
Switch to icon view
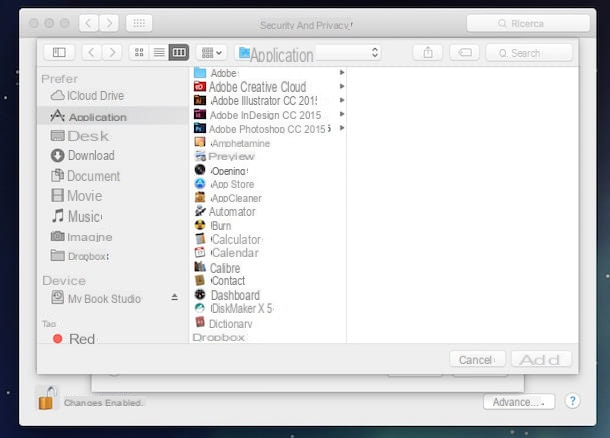[x=139, y=52]
